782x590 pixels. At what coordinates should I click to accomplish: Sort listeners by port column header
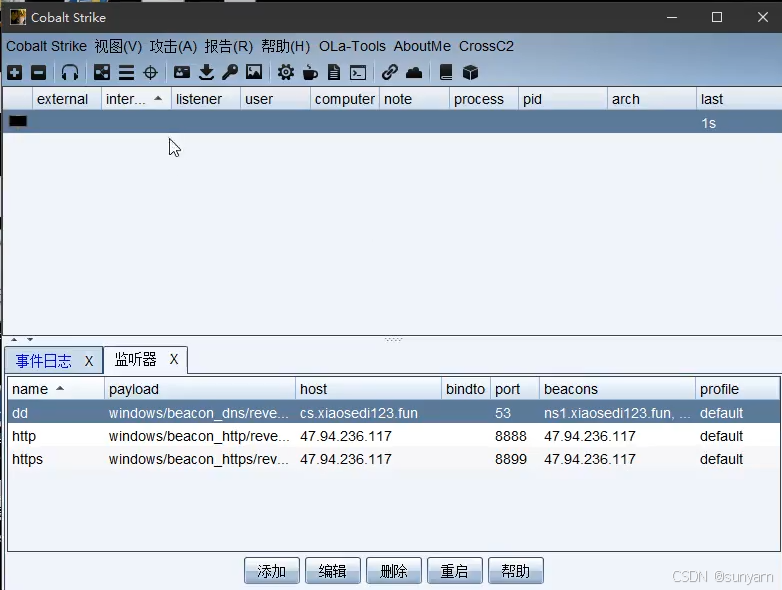click(x=515, y=389)
